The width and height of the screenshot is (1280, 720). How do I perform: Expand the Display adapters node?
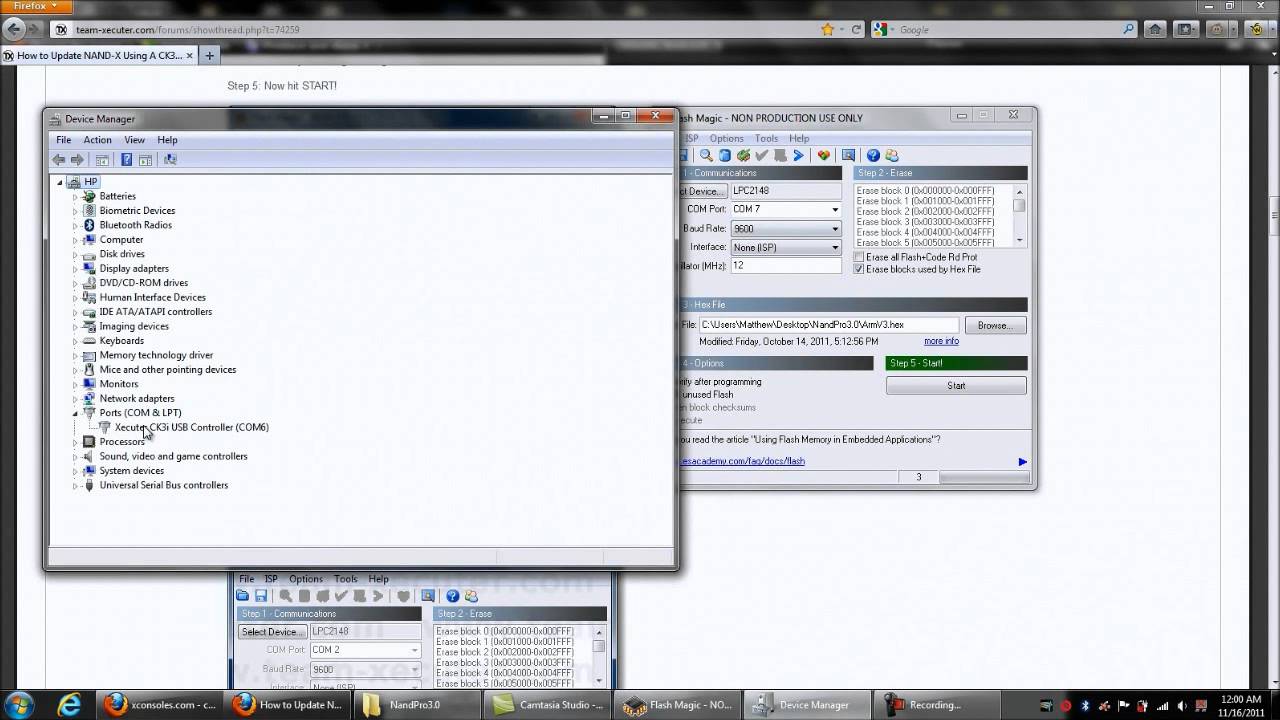75,269
